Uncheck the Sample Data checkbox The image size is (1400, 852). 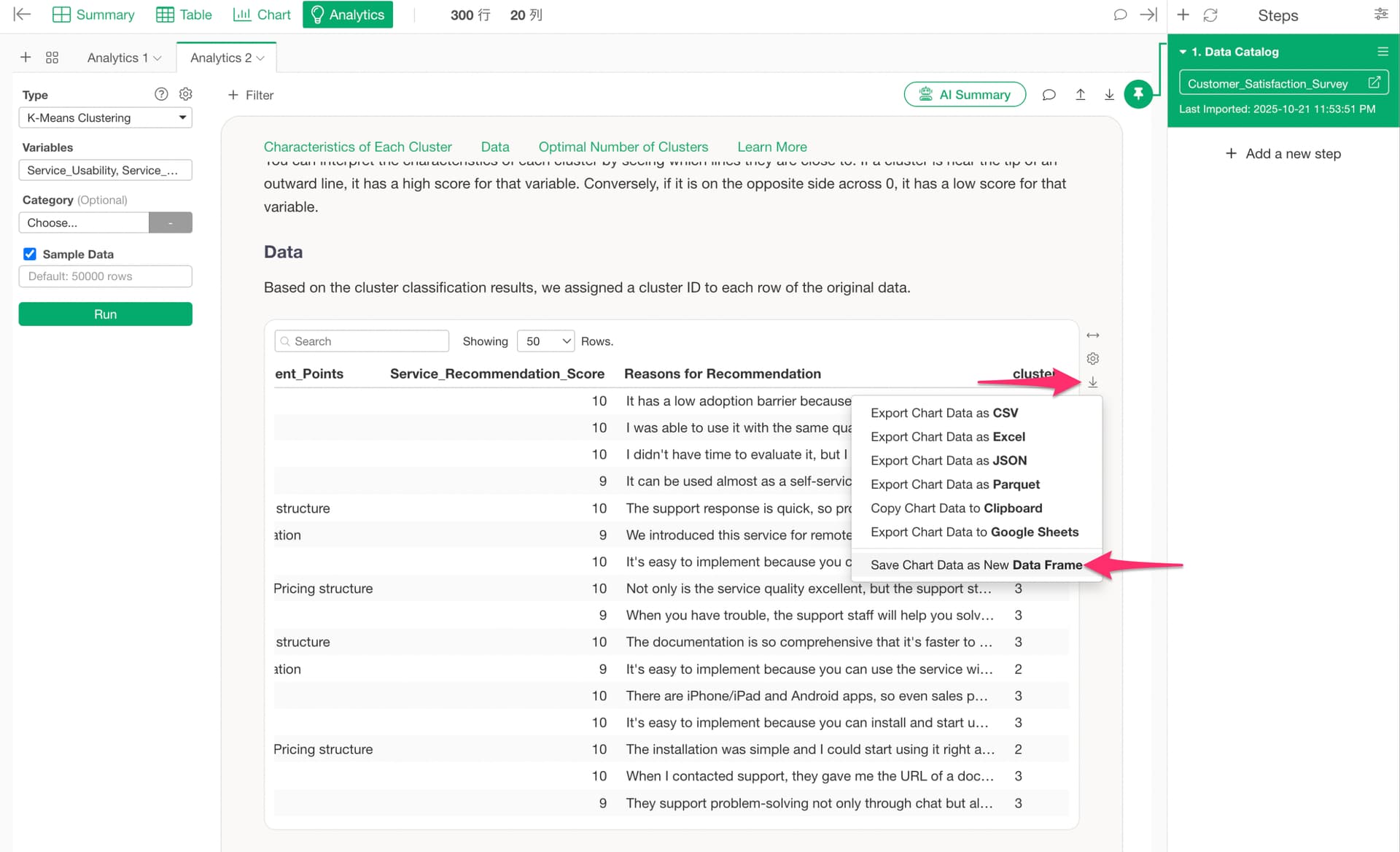click(x=30, y=254)
